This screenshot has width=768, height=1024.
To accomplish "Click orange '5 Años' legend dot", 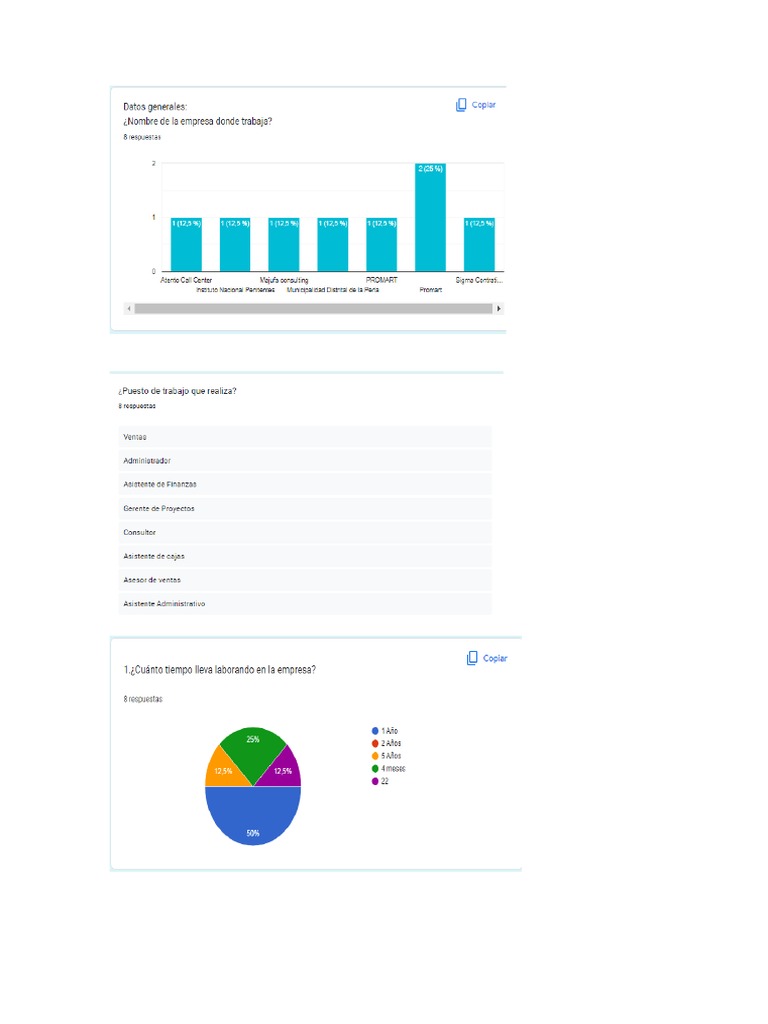I will click(x=375, y=756).
